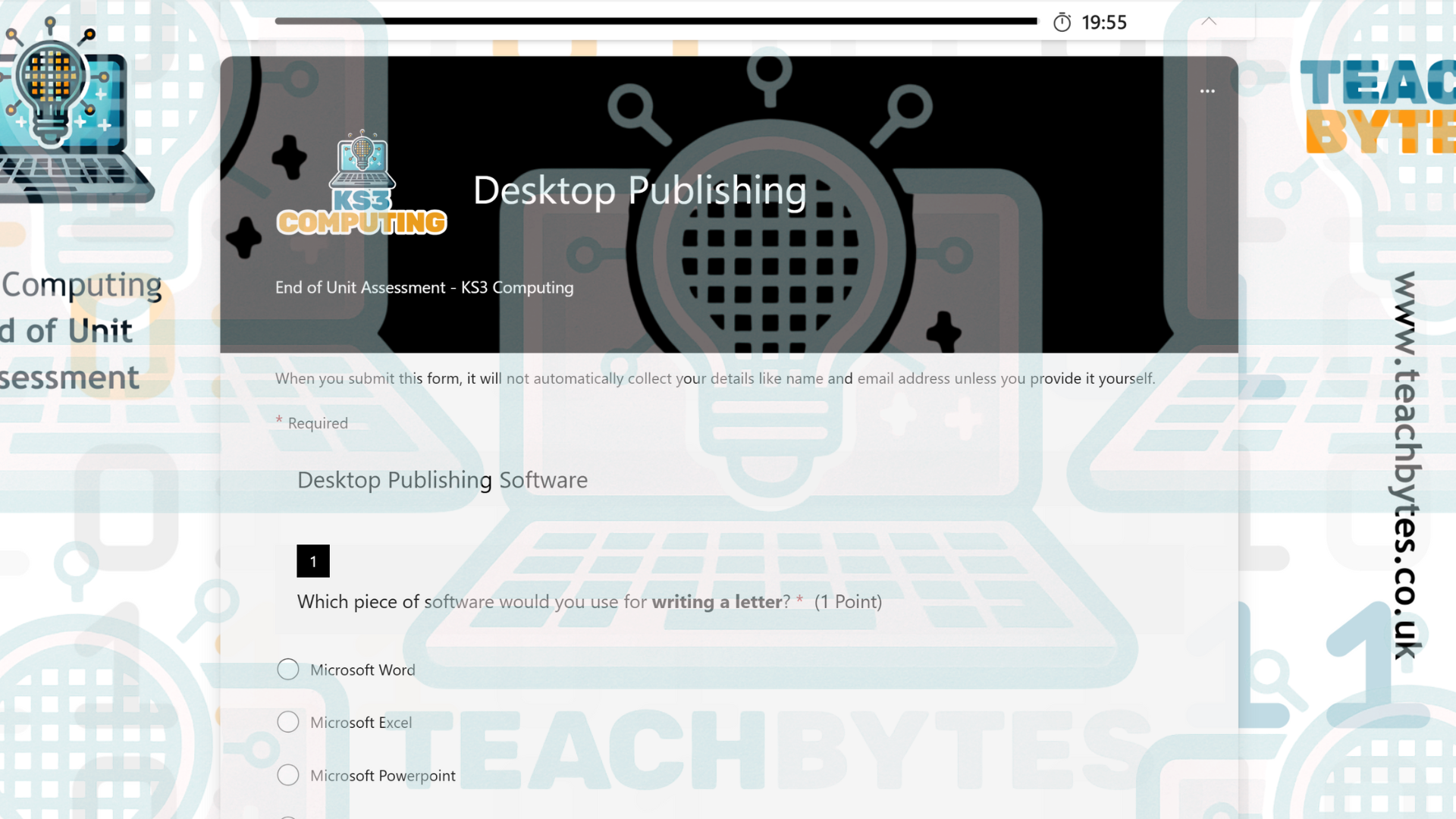Click the stopwatch timer icon
Image resolution: width=1456 pixels, height=819 pixels.
[x=1062, y=23]
